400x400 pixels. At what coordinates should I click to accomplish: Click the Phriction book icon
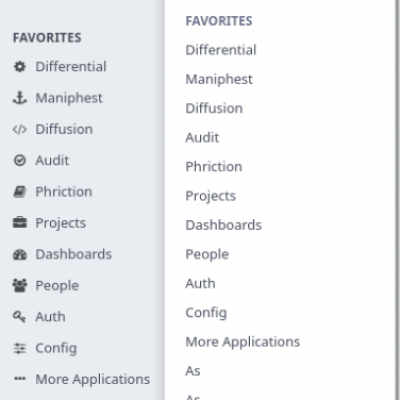20,192
